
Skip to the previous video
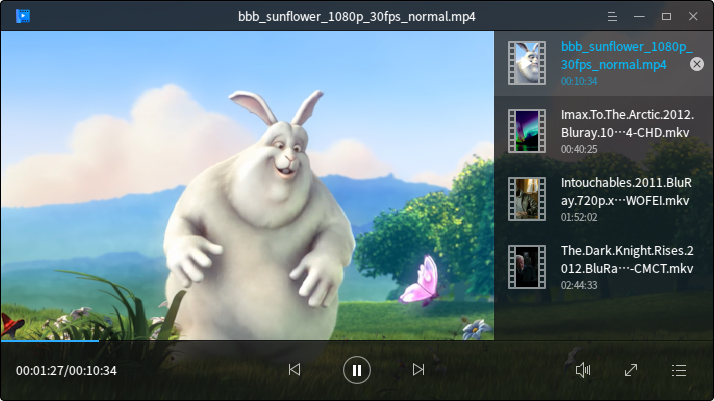tap(294, 370)
